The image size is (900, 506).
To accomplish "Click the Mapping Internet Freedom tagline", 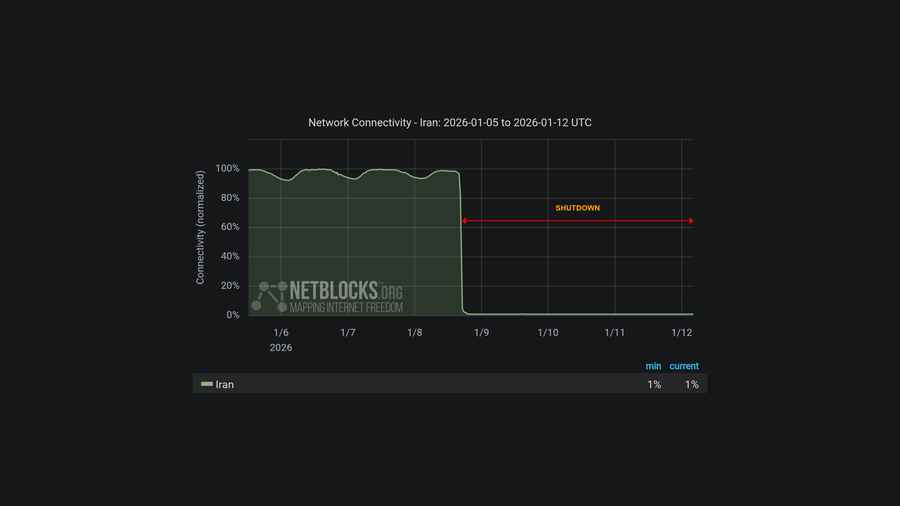I will (x=346, y=307).
